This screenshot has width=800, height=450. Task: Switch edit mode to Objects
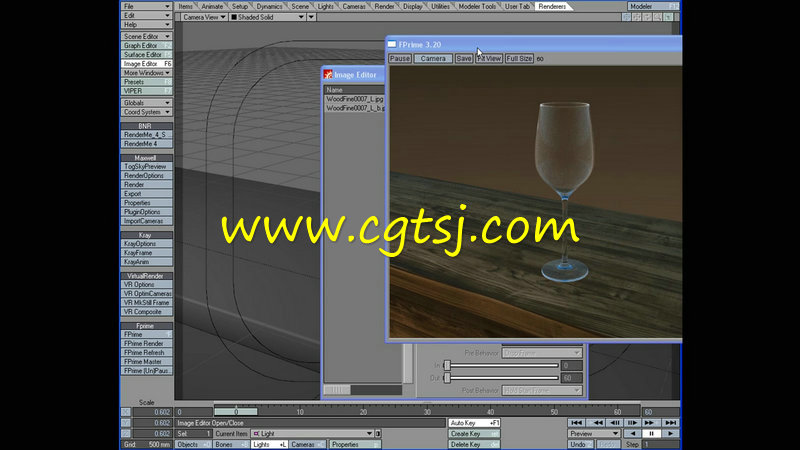[193, 445]
